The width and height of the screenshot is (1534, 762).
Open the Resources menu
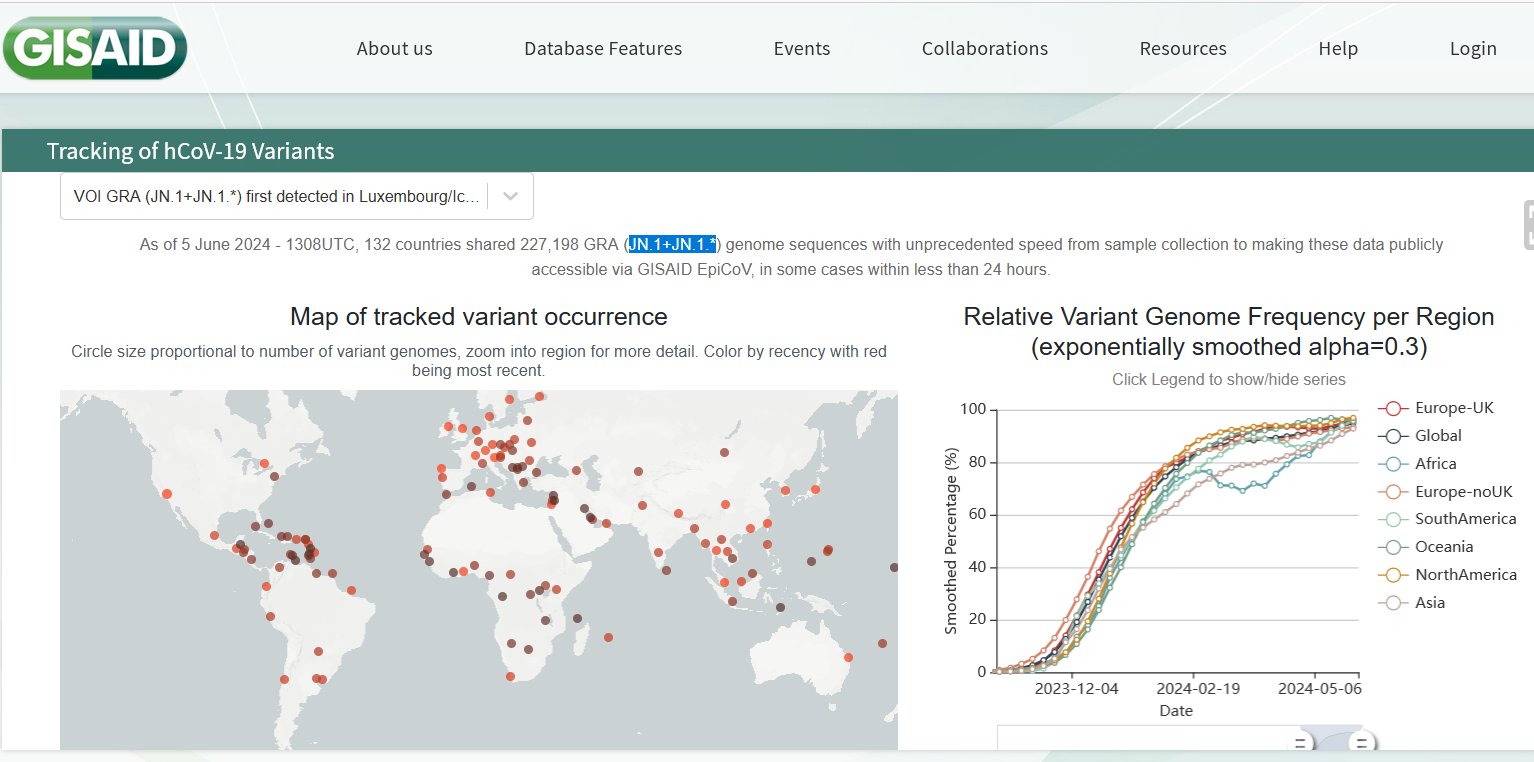(x=1183, y=49)
